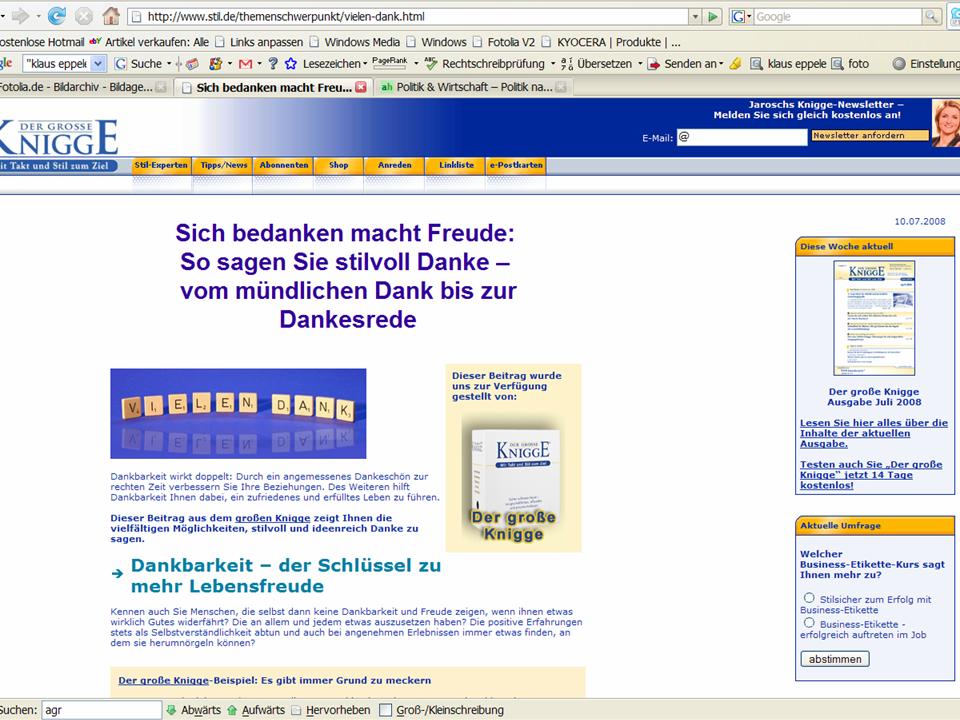Open the Übersetzen dropdown in the toolbar
The height and width of the screenshot is (720, 960).
pos(638,63)
